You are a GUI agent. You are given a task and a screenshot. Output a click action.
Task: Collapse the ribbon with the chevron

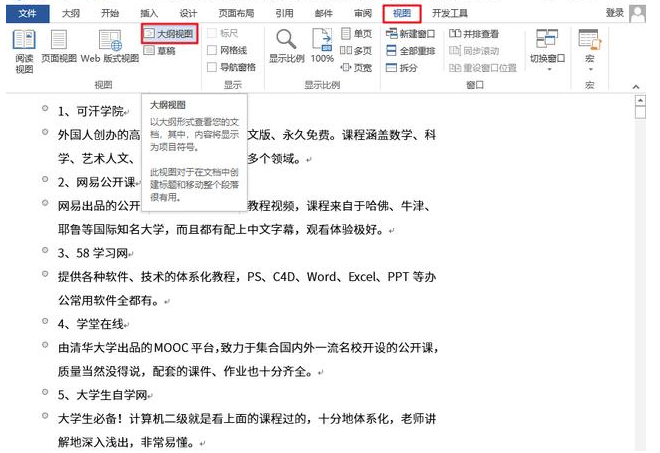[636, 87]
